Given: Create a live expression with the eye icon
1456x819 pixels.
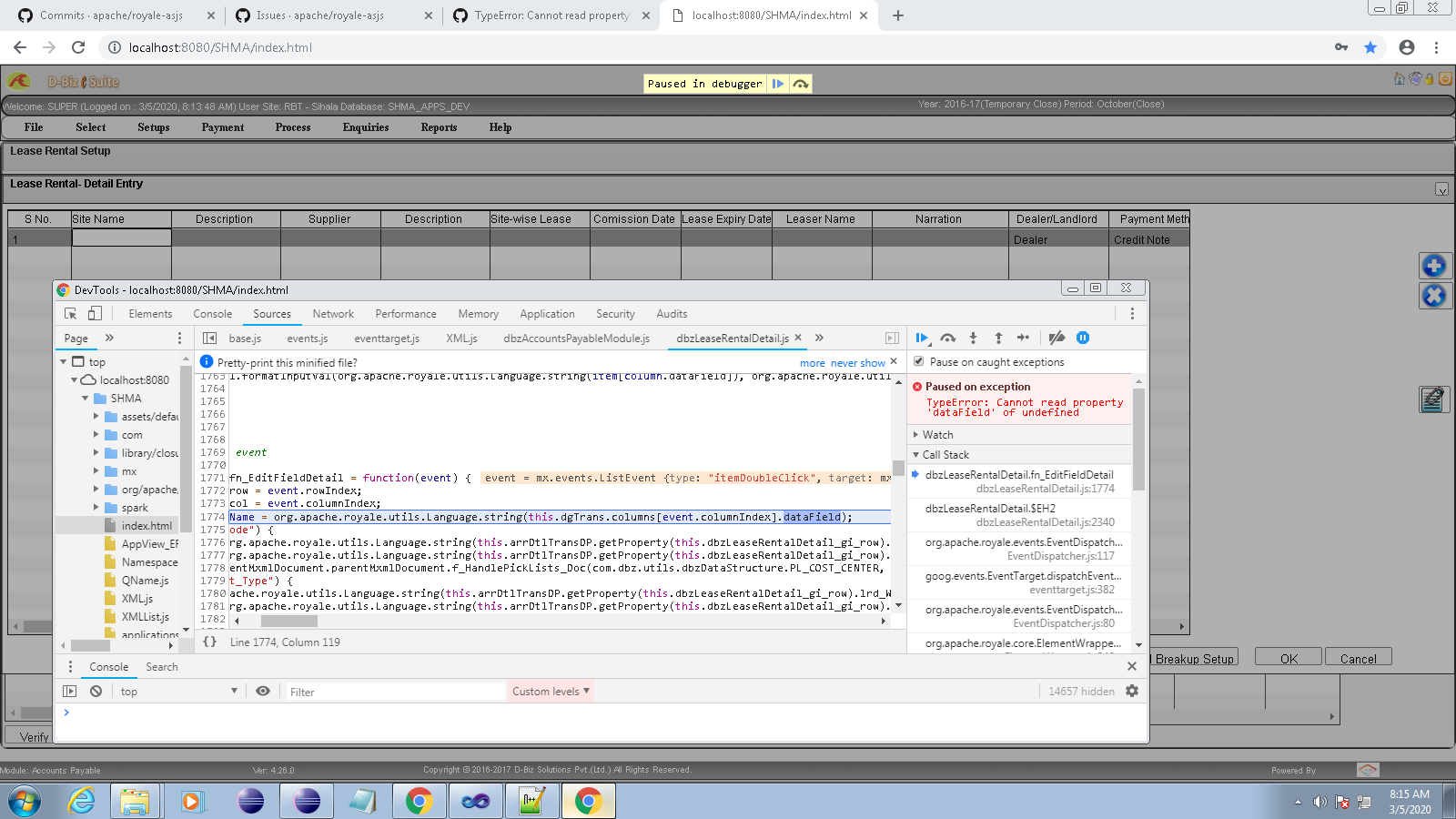Looking at the screenshot, I should click(263, 691).
